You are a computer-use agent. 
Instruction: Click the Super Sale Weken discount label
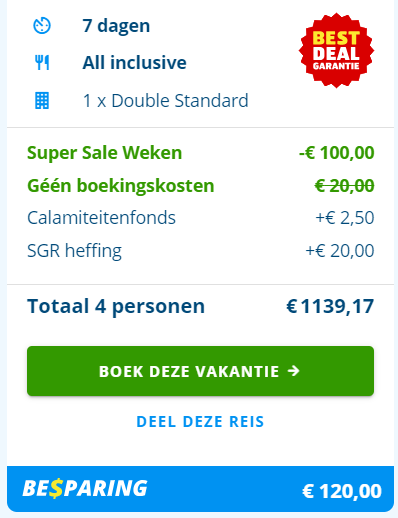click(105, 153)
